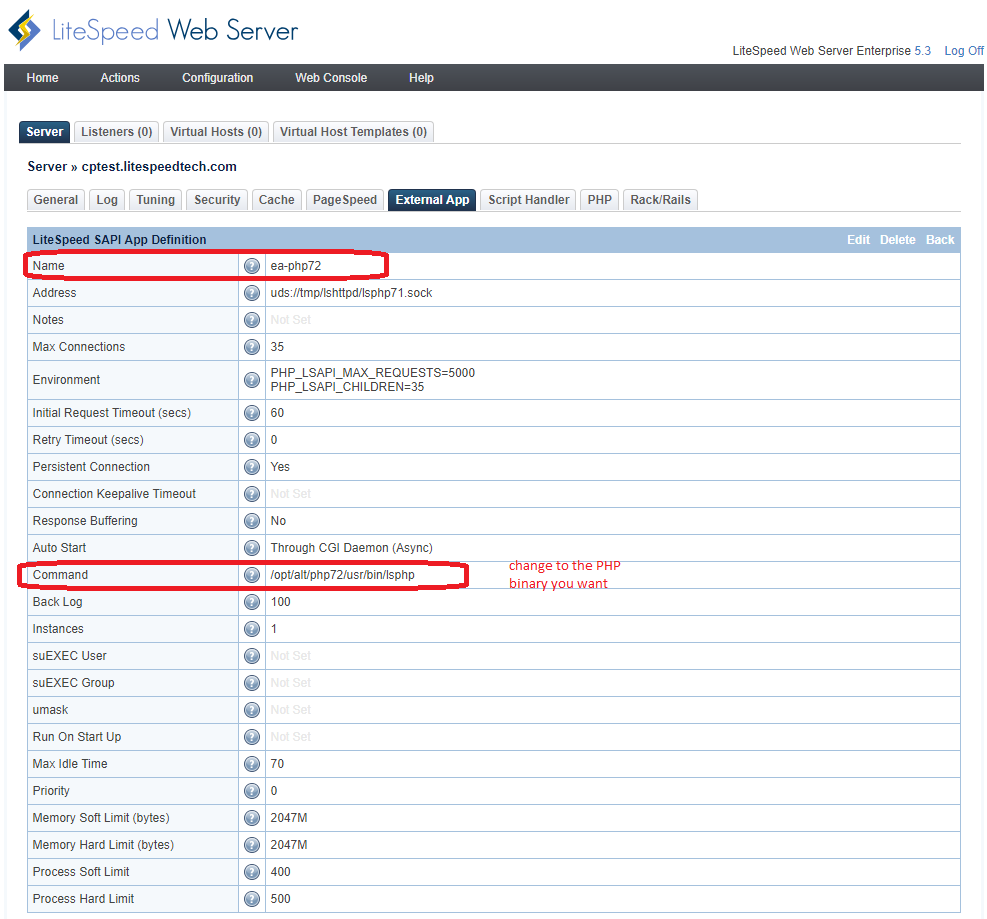Click Delete in the SAPI App header

click(x=898, y=240)
